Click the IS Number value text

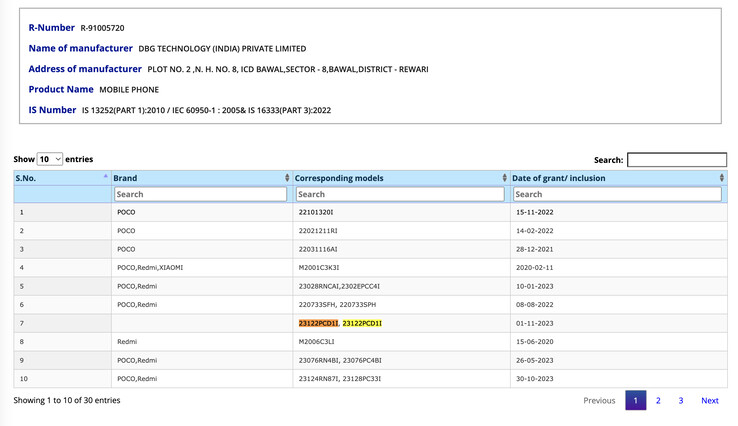pyautogui.click(x=206, y=110)
